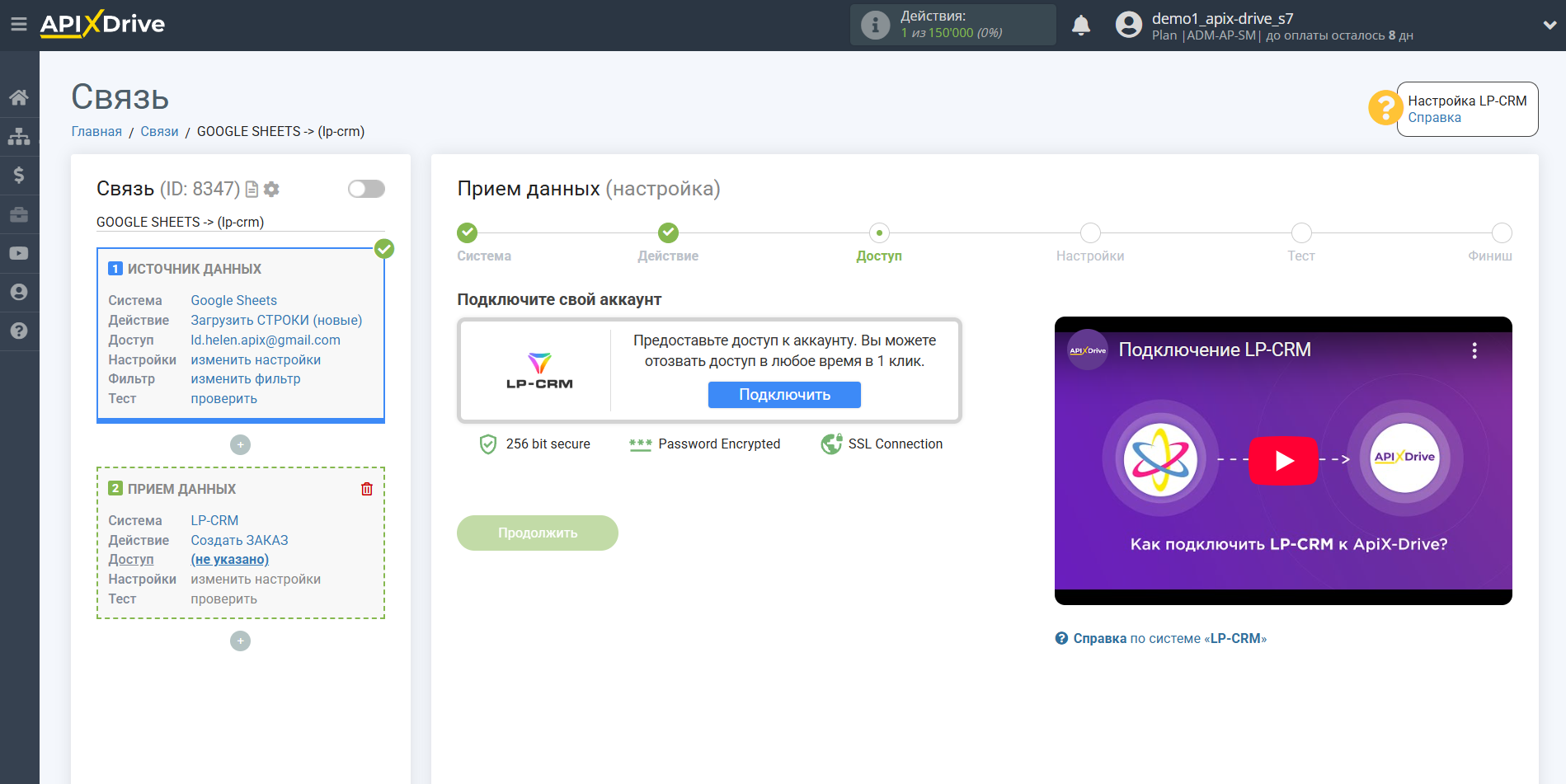Click the (не указано) access link

pyautogui.click(x=229, y=560)
